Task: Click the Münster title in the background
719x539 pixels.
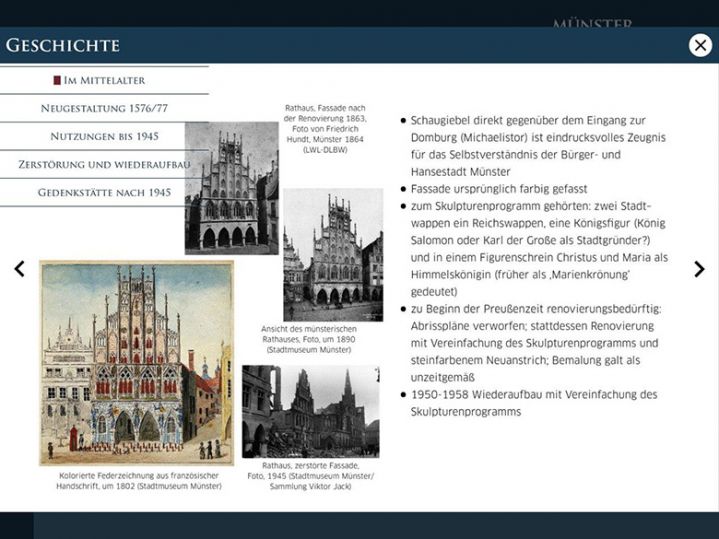Action: pos(592,22)
